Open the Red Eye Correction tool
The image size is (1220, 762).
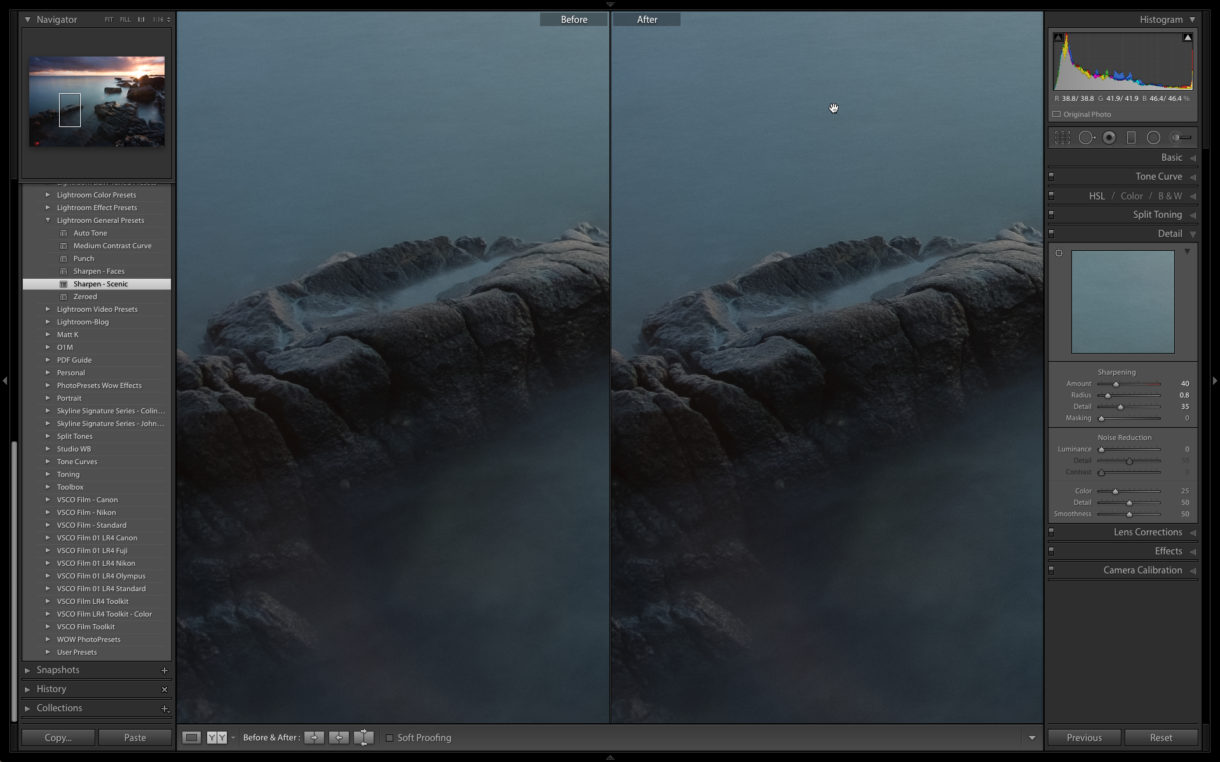[x=1108, y=138]
